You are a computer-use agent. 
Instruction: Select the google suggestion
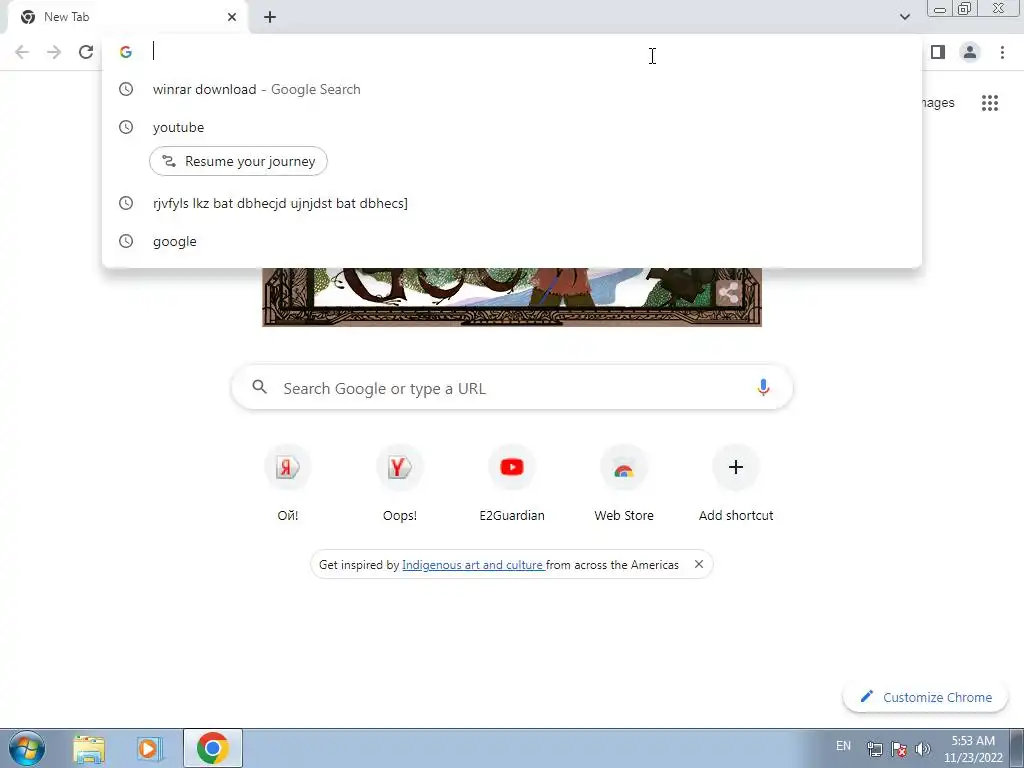[512, 241]
